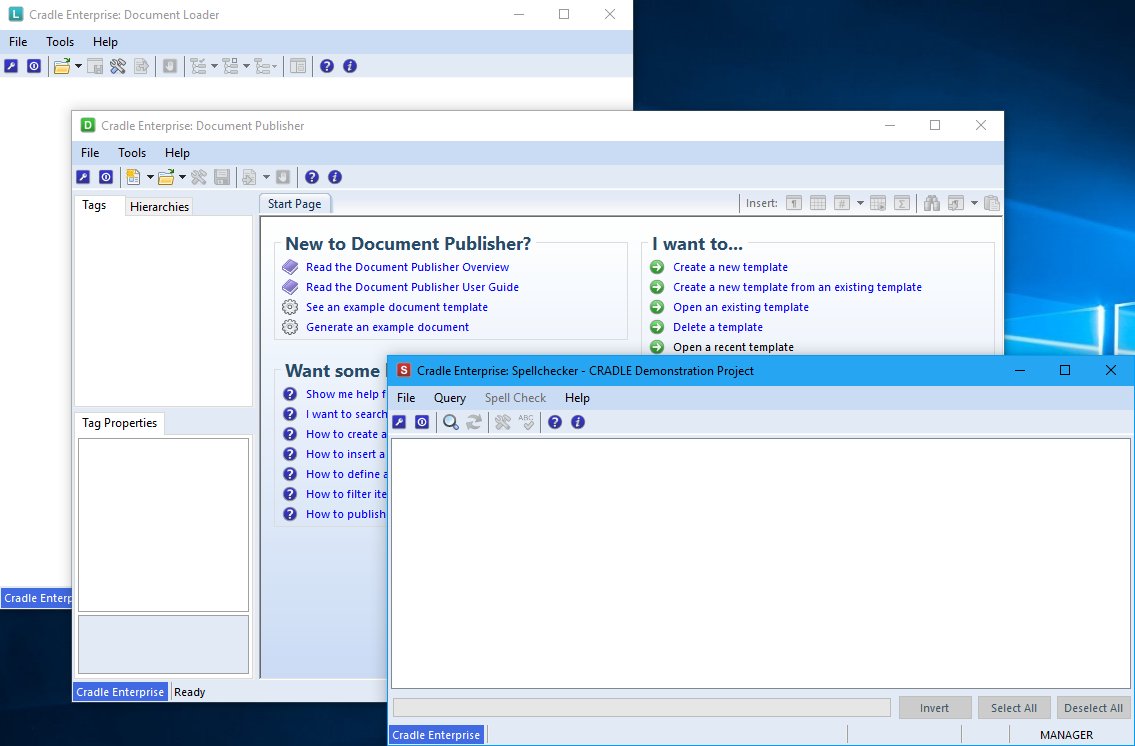Viewport: 1135px width, 746px height.
Task: Open the publish document dropdown arrow in Publisher
Action: [266, 177]
